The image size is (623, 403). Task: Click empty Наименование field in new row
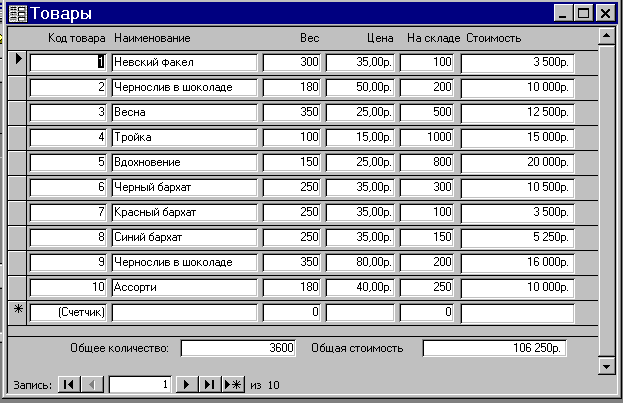(184, 313)
